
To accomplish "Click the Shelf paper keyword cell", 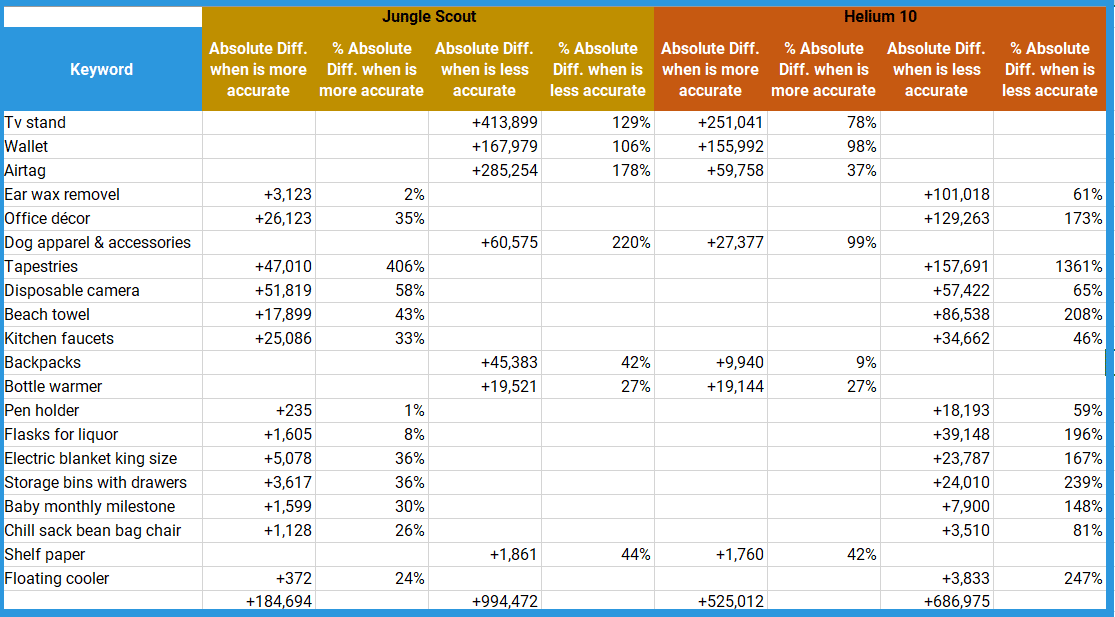I will 102,554.
